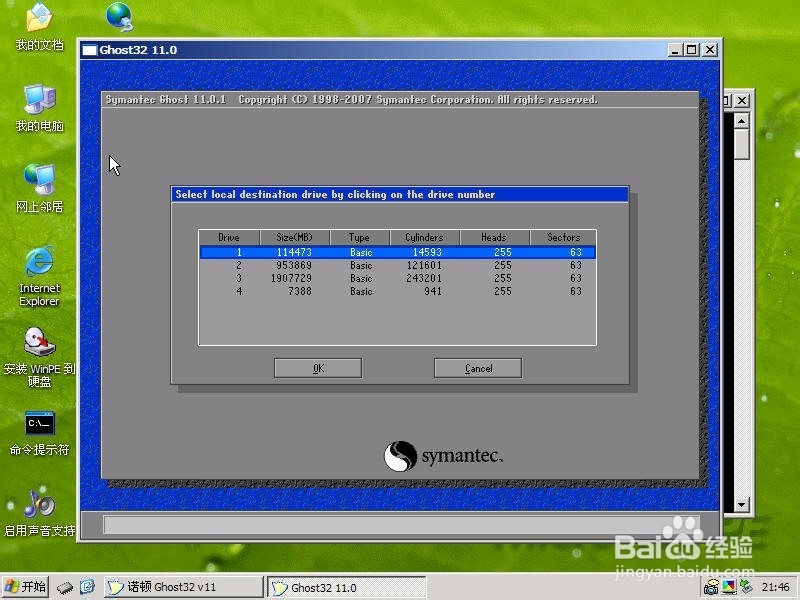Select drive 1 row with 114473 MB
The image size is (800, 600).
[397, 252]
